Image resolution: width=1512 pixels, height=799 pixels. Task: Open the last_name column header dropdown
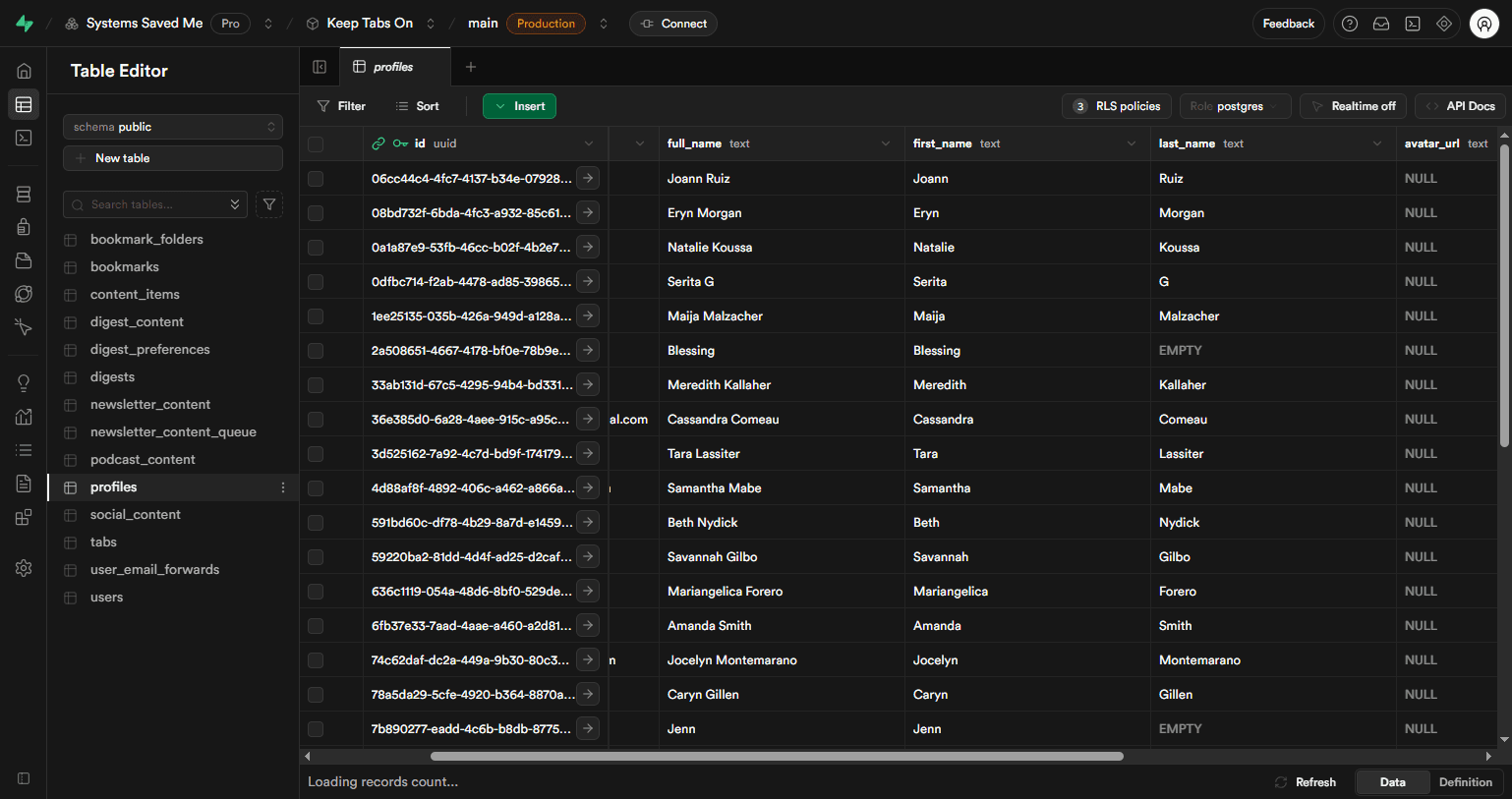pyautogui.click(x=1377, y=143)
